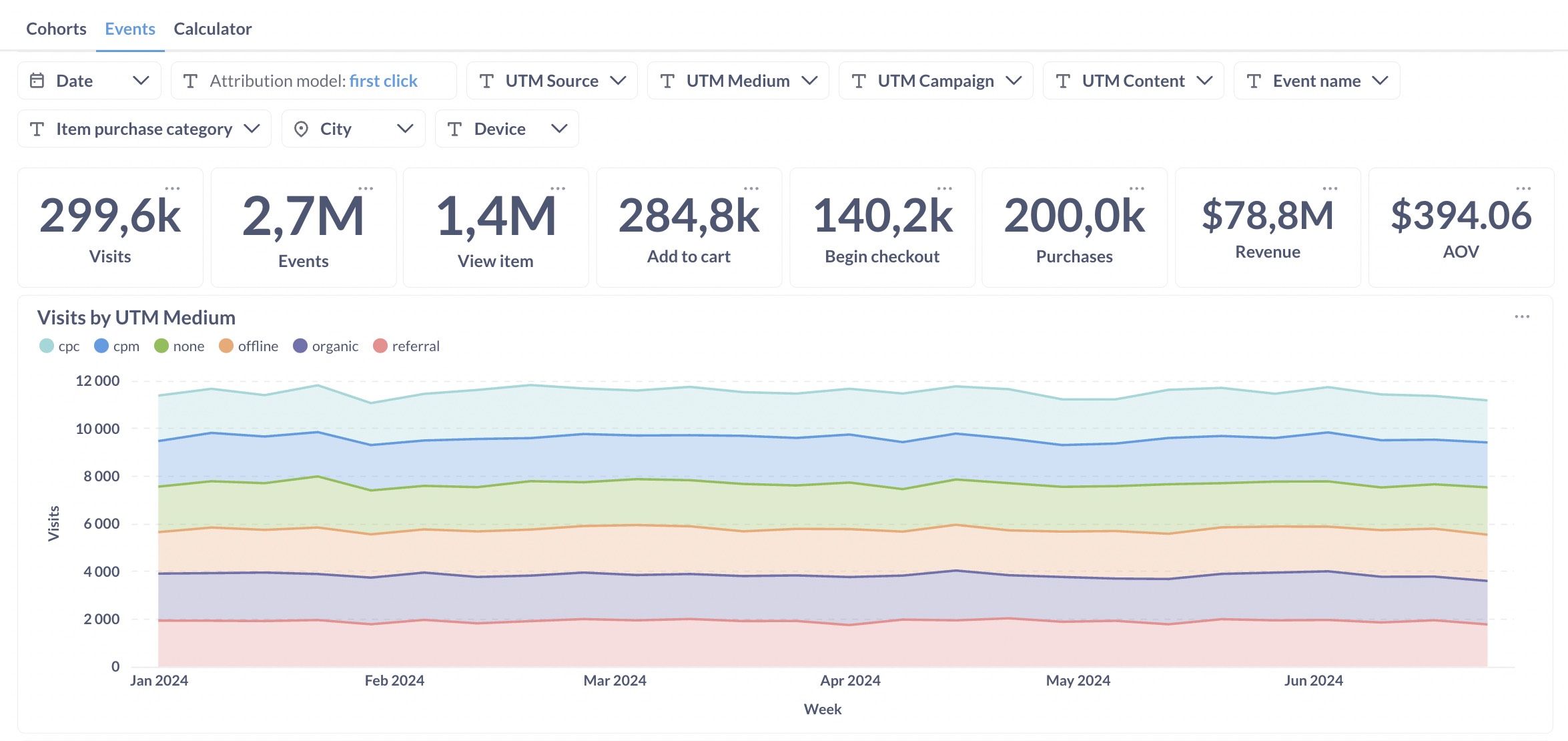Click the filter icon on Event name

1254,80
